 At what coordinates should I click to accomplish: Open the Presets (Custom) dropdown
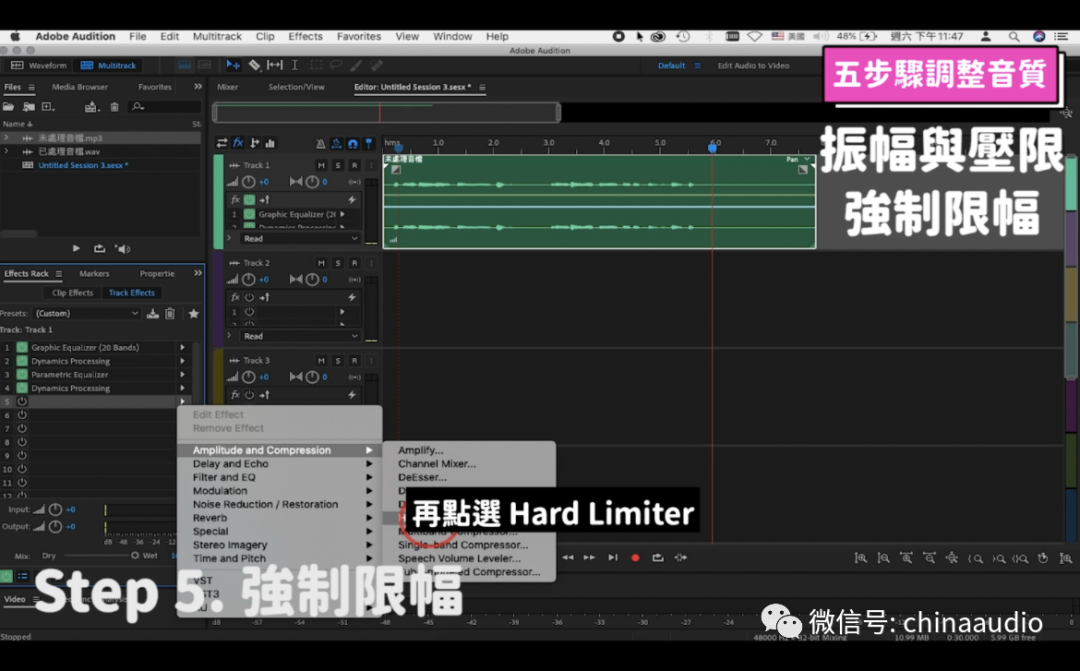pos(86,313)
